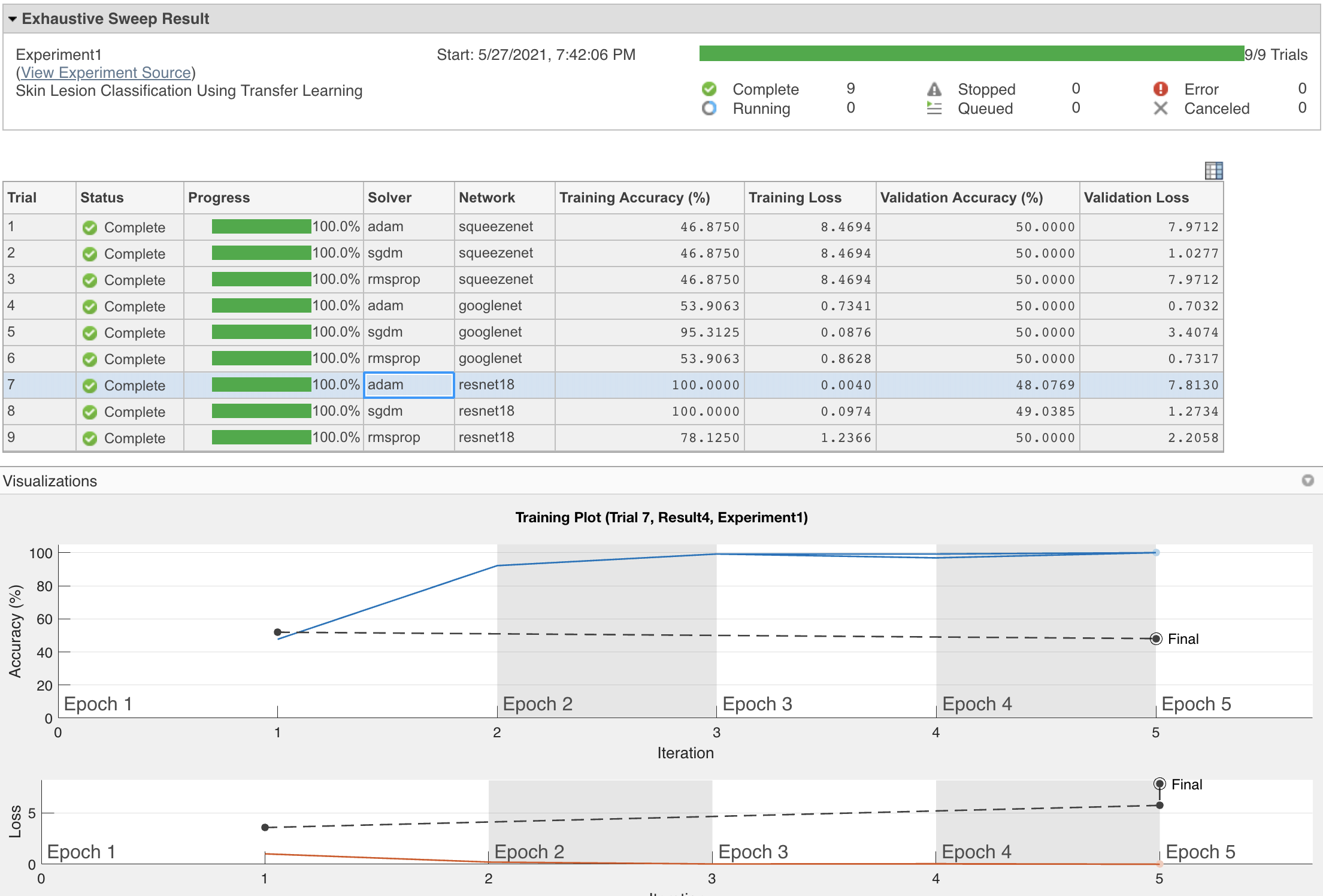The height and width of the screenshot is (896, 1323).
Task: Click the 9/9 Trials overall progress bar
Action: [x=971, y=54]
